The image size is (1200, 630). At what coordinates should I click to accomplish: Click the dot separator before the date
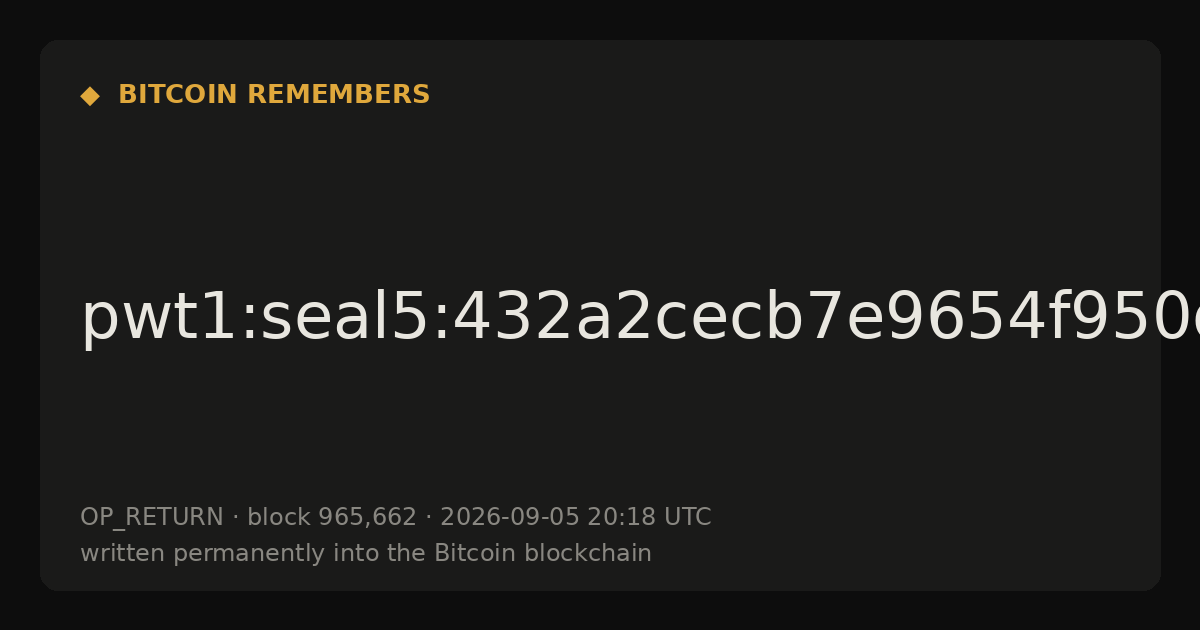429,518
